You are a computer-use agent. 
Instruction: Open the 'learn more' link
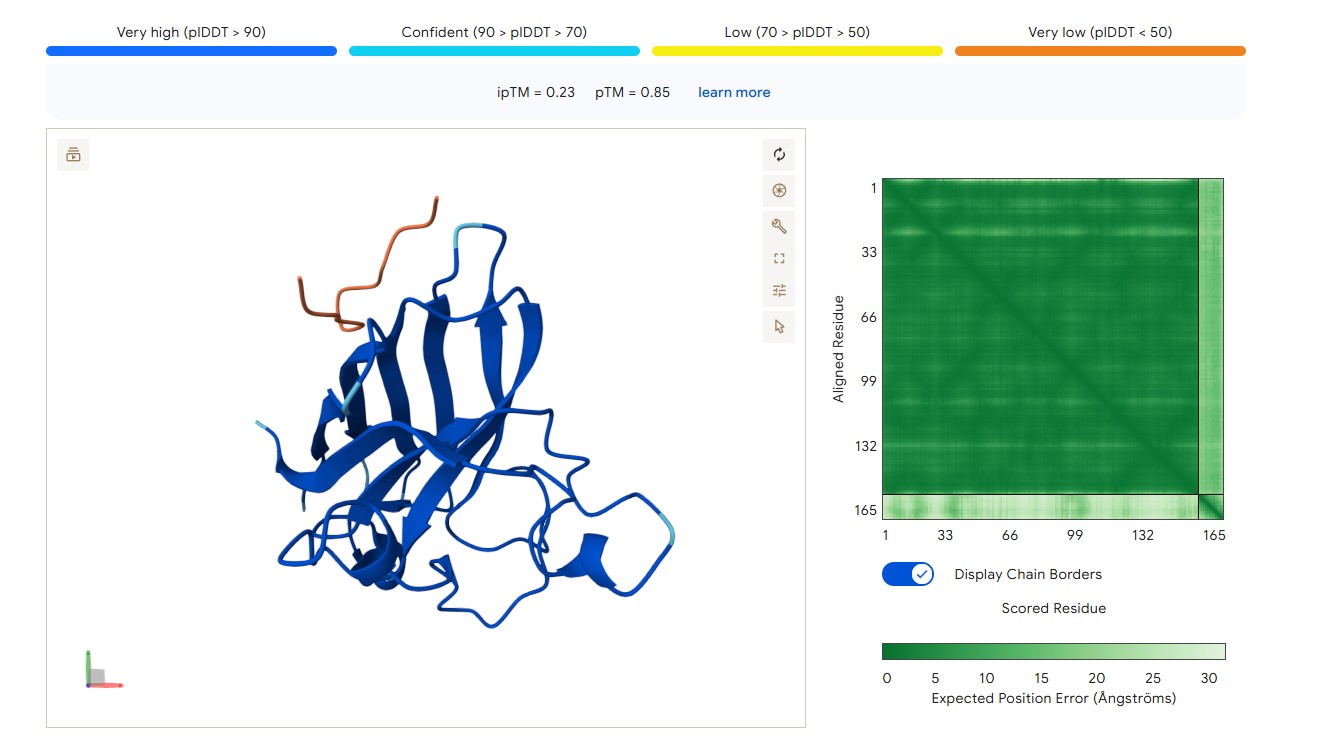[x=734, y=92]
